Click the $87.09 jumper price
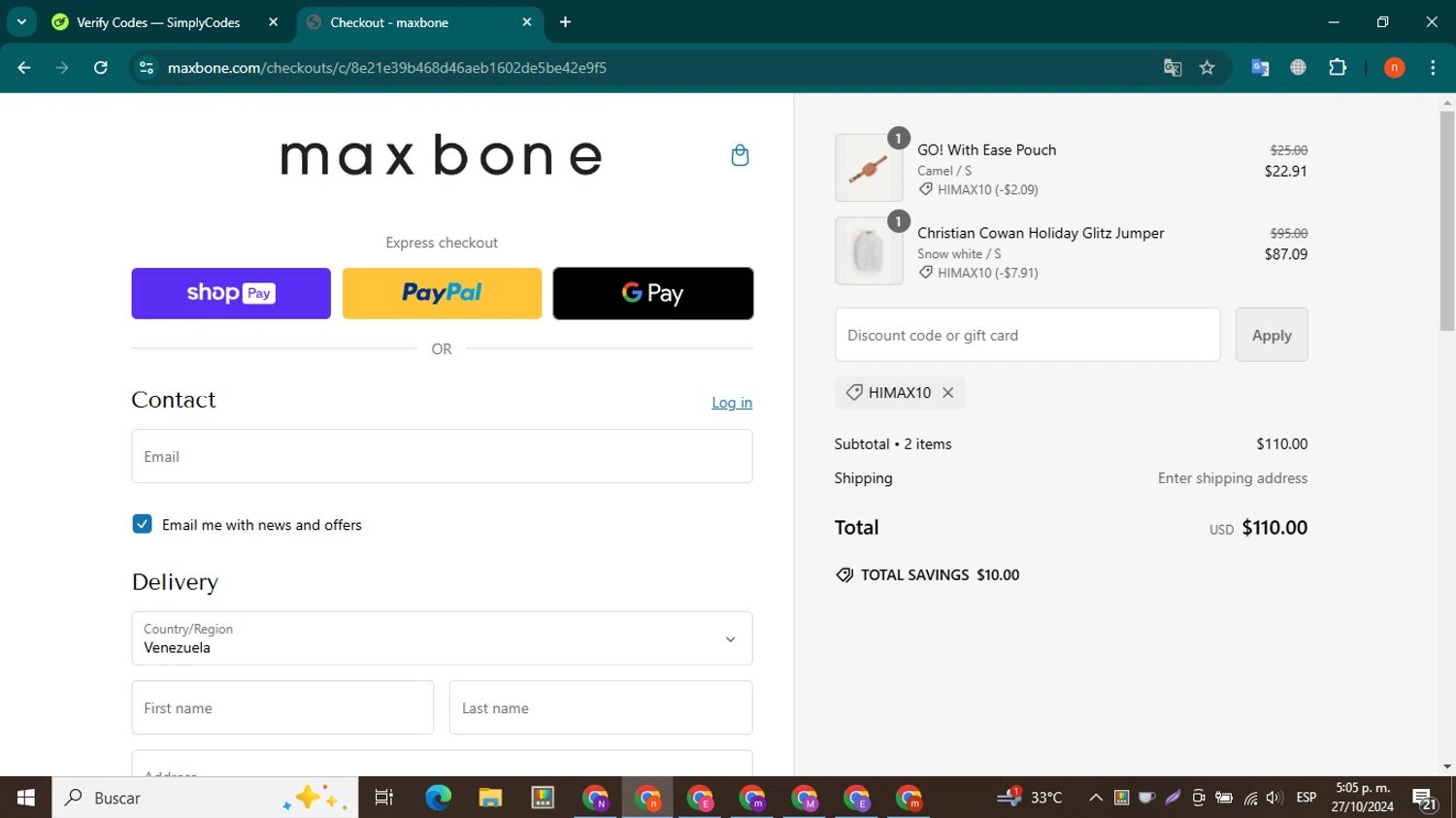 (1285, 254)
